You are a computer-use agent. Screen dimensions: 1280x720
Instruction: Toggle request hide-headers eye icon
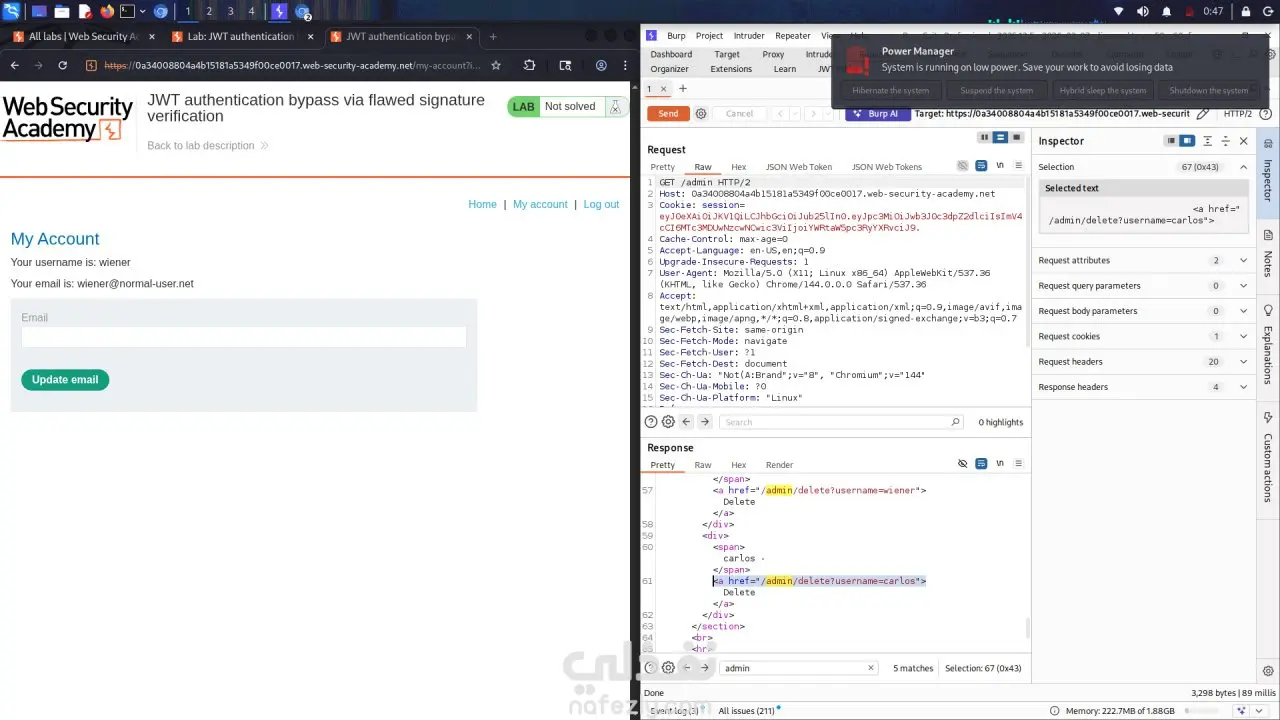click(963, 166)
